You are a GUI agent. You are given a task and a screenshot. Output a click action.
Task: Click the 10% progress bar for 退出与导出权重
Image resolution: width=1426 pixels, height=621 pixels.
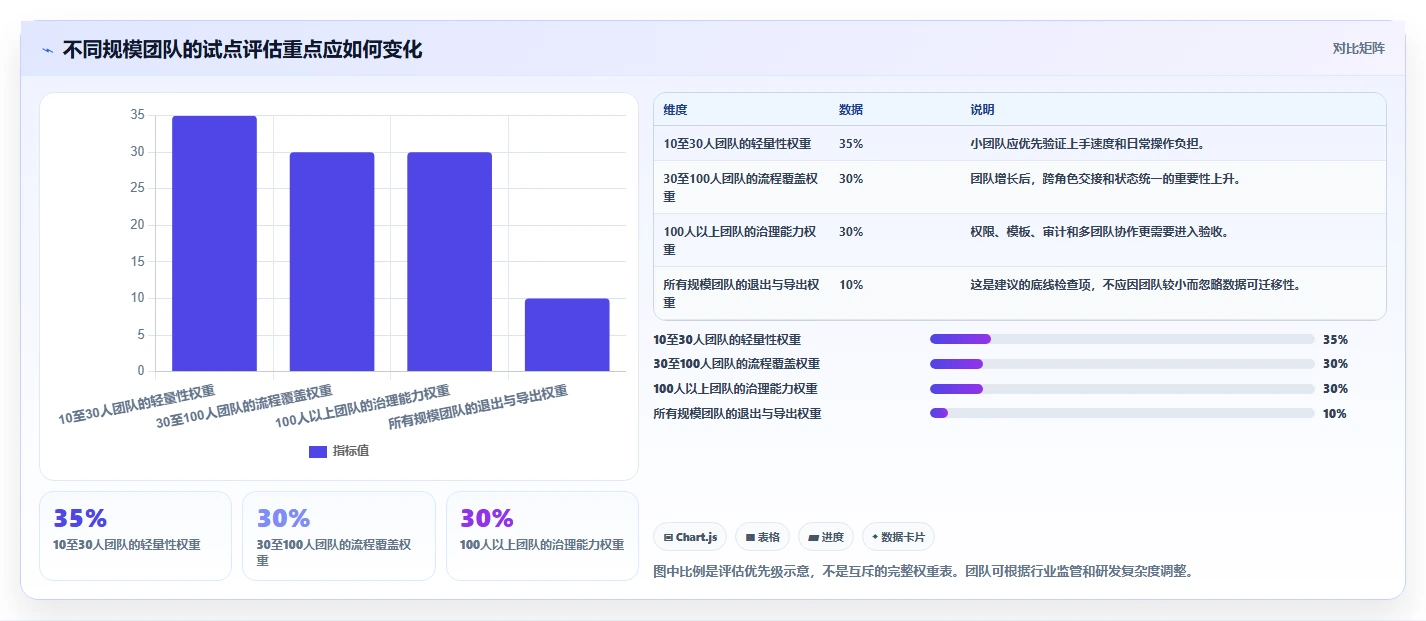pyautogui.click(x=1122, y=413)
